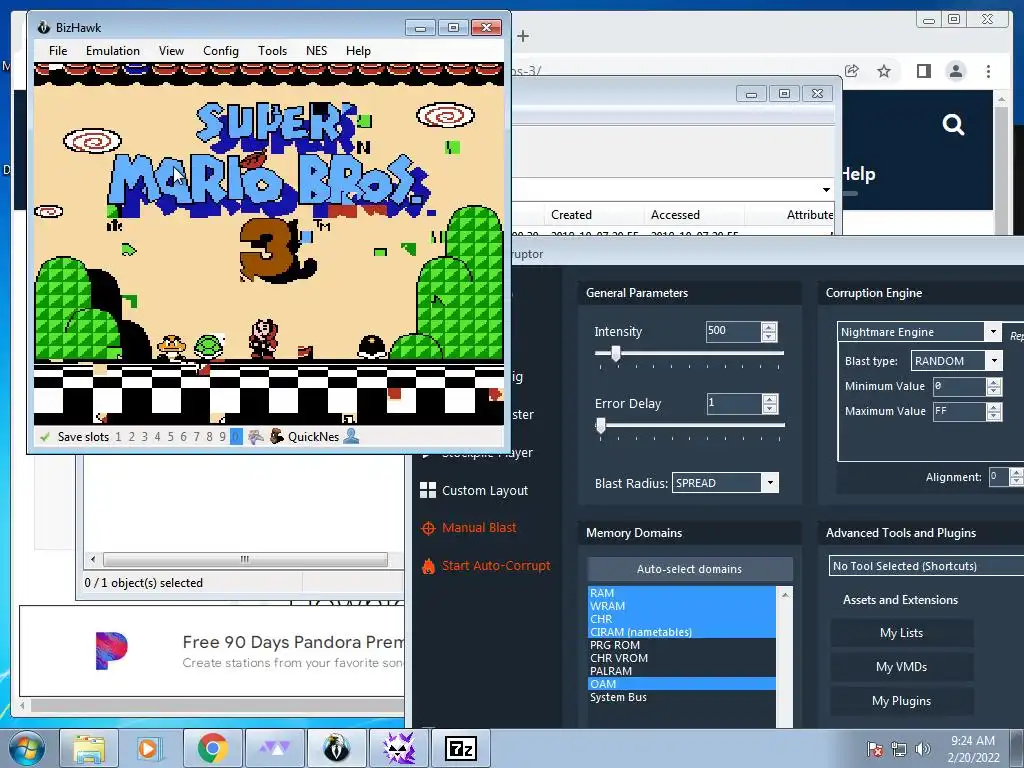Click the search magnifier icon on webpage
1024x768 pixels.
[953, 124]
